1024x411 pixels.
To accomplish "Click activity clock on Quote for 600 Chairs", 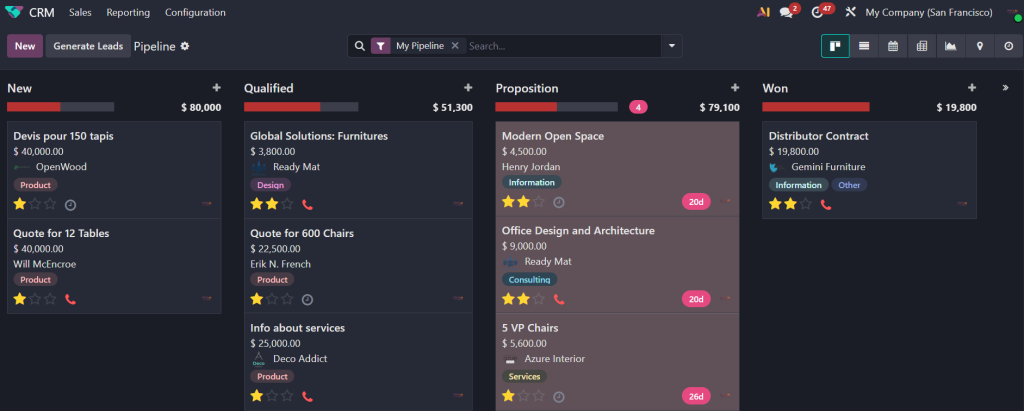I will point(308,299).
